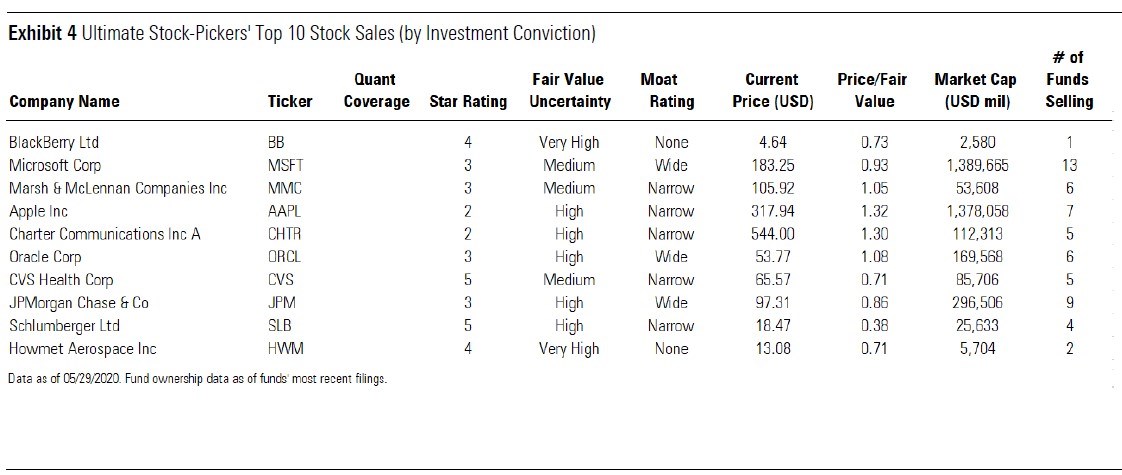Select the Howmet Aerospace Inc entry
The width and height of the screenshot is (1122, 475).
[82, 350]
